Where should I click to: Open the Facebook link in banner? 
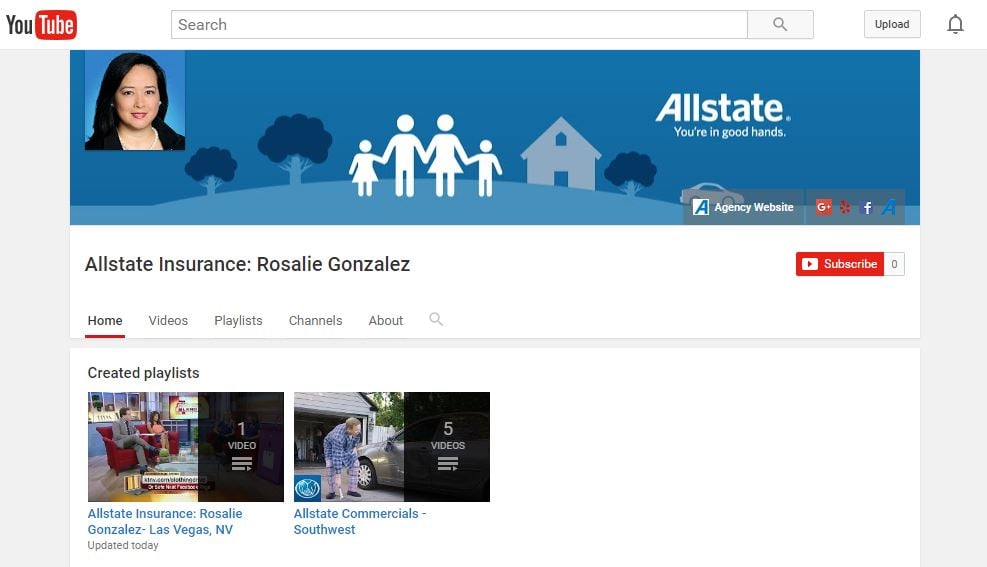coord(867,208)
